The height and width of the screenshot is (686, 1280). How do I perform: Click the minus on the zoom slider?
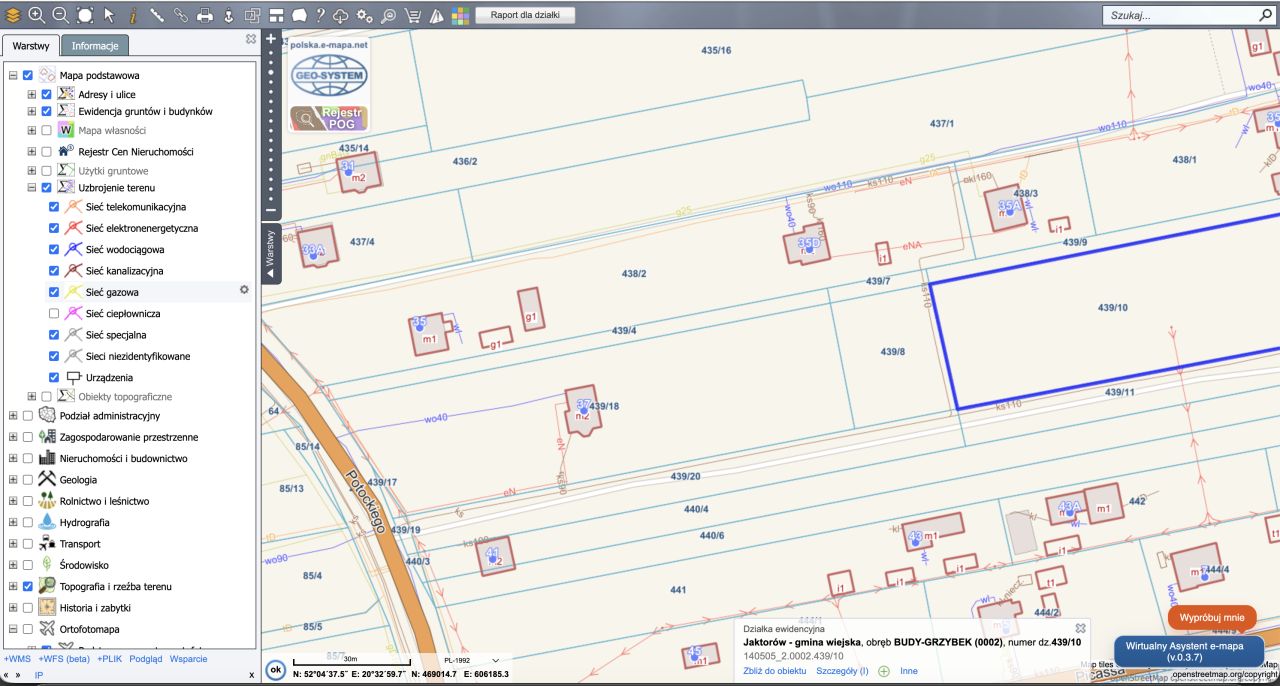[x=270, y=211]
